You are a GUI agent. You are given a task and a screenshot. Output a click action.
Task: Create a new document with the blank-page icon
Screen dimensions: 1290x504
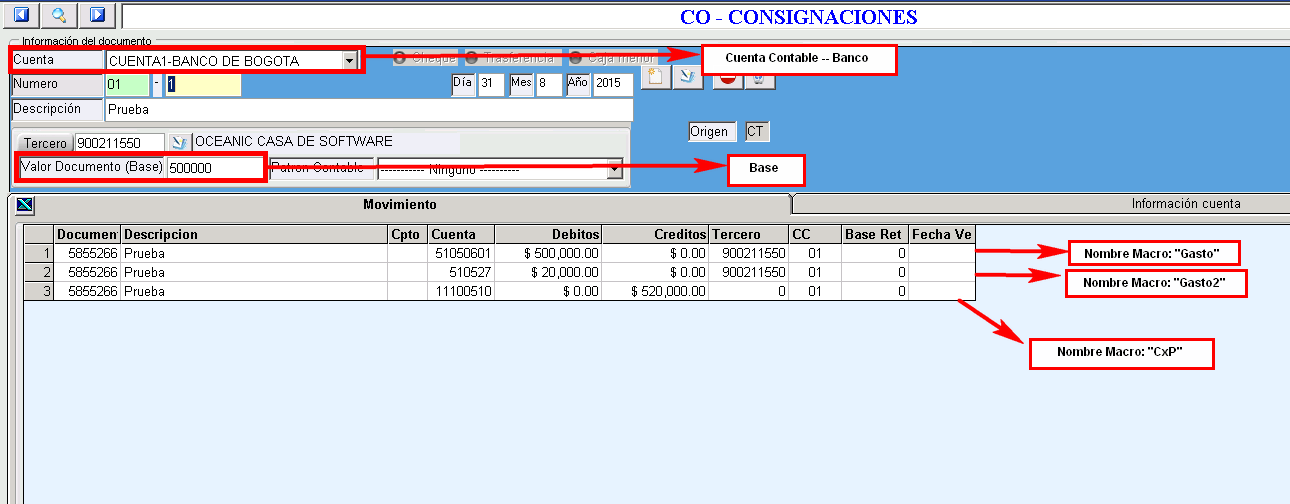[x=655, y=78]
